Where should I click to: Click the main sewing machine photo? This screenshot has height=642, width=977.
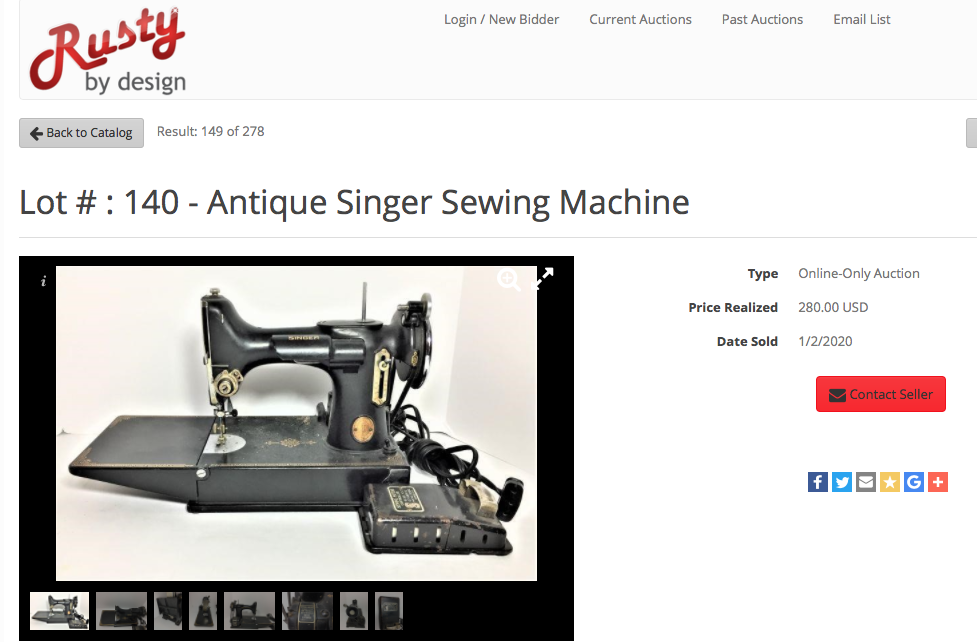(296, 423)
